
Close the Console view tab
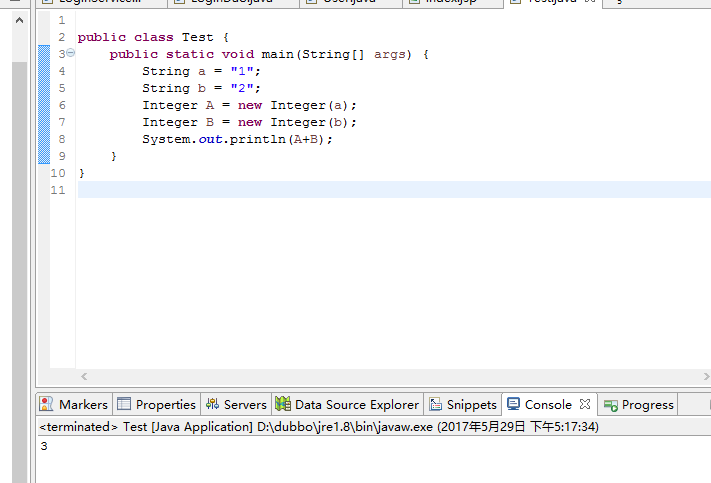(585, 405)
